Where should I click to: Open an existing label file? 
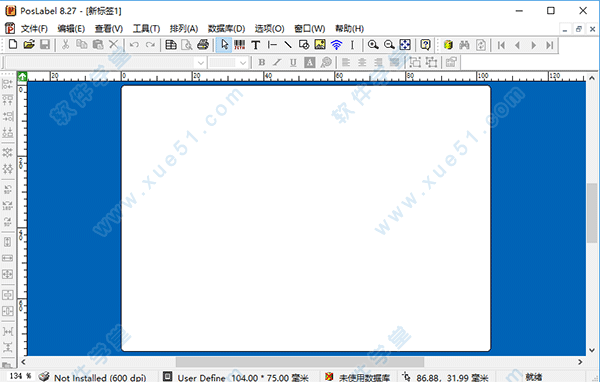point(29,45)
